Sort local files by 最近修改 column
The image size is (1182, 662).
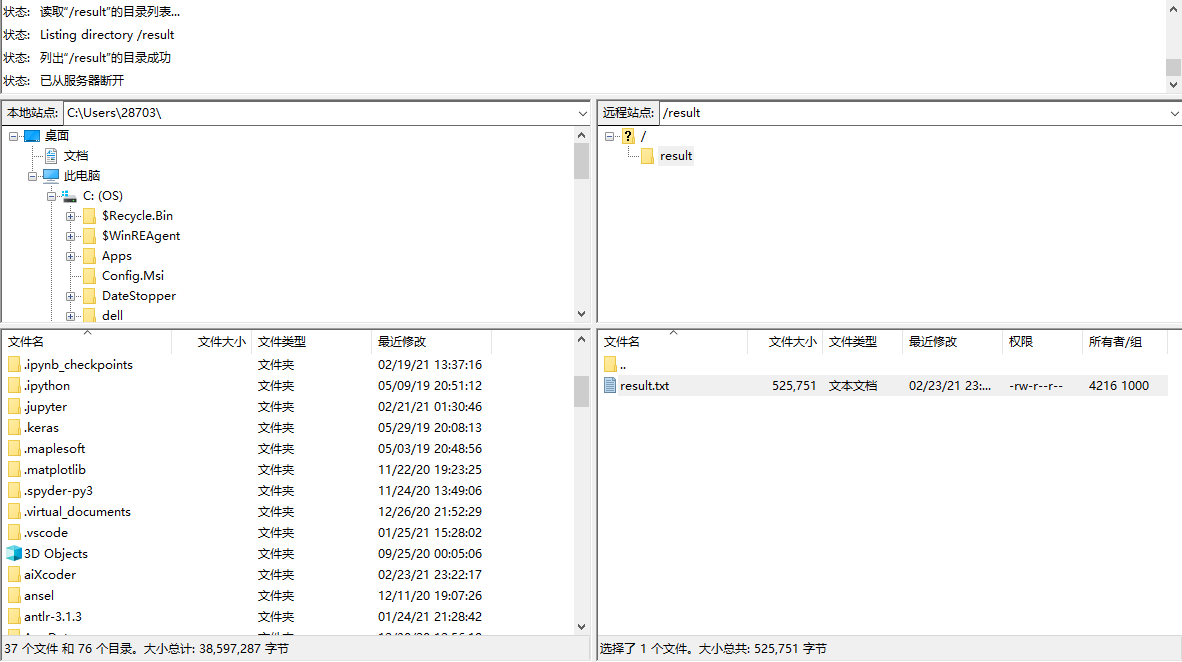tap(431, 342)
